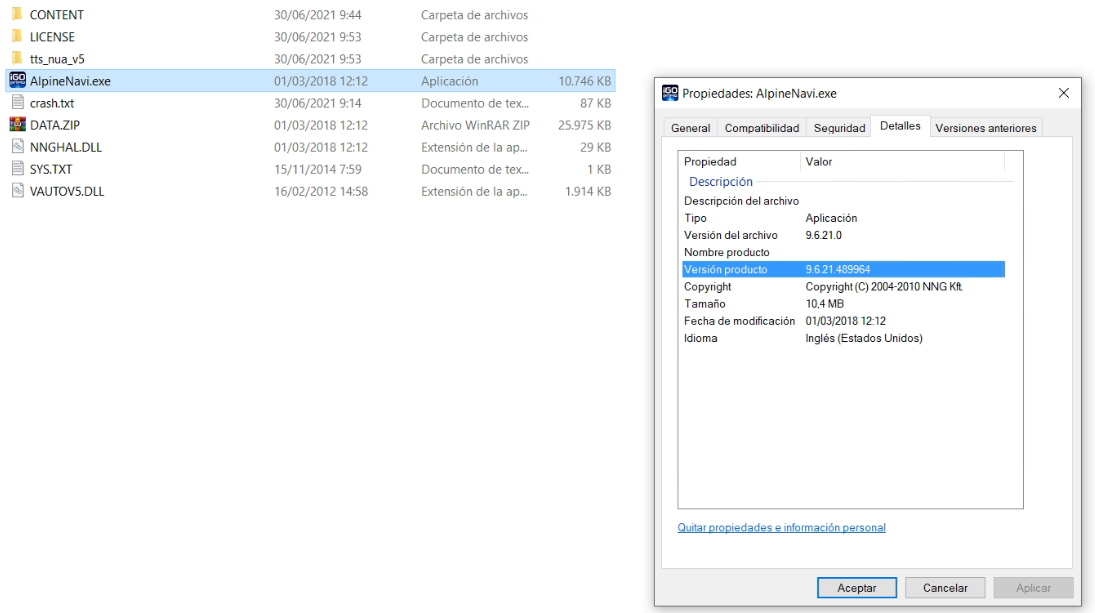This screenshot has width=1095, height=613.
Task: Click Copyright (C) 2004-2010 NNG Kft. value
Action: pyautogui.click(x=884, y=287)
